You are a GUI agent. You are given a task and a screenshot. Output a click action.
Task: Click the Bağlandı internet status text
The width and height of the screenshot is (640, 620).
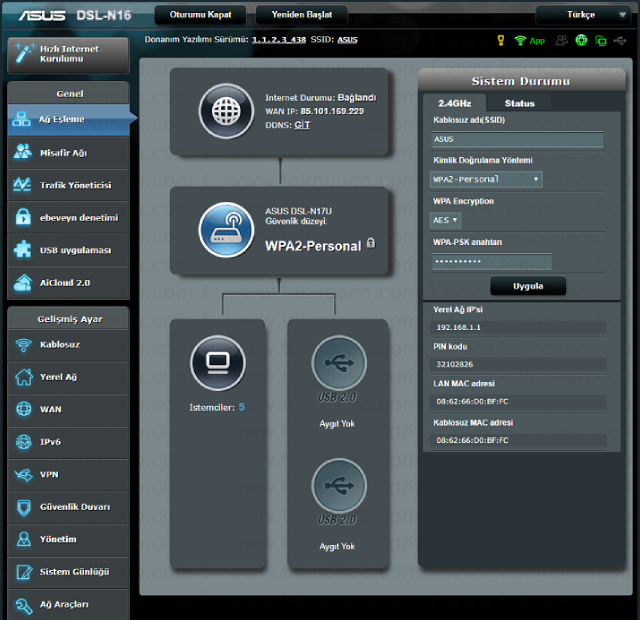(x=357, y=98)
